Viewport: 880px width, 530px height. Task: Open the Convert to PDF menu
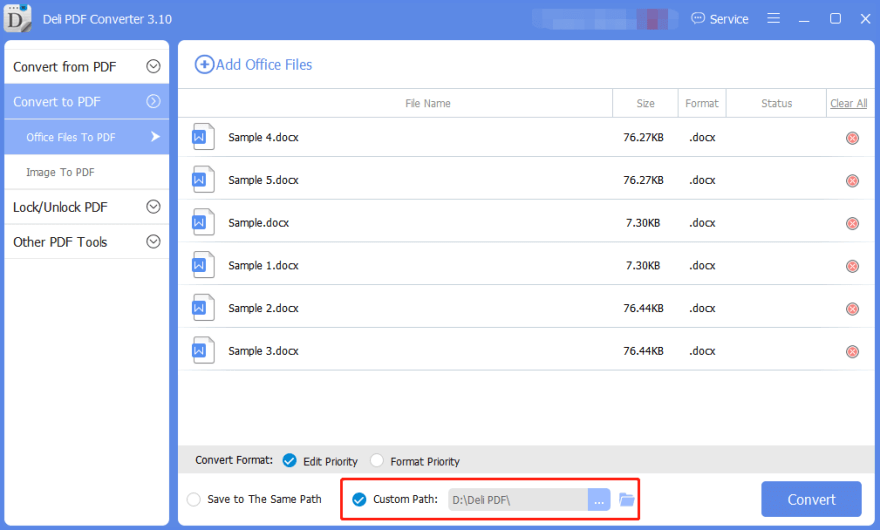tap(86, 102)
